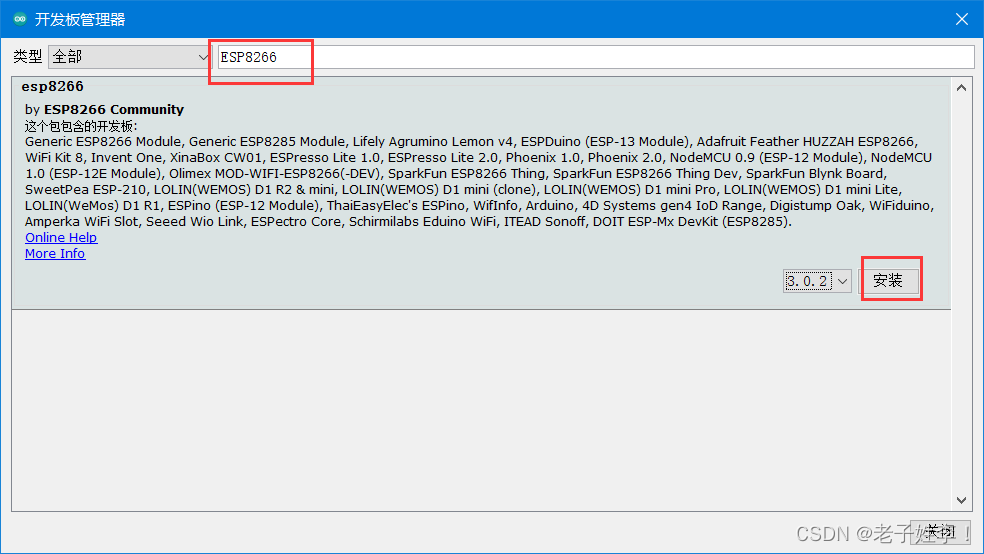Click the 这个包包含的开发板 label
This screenshot has height=554, width=984.
pyautogui.click(x=81, y=126)
